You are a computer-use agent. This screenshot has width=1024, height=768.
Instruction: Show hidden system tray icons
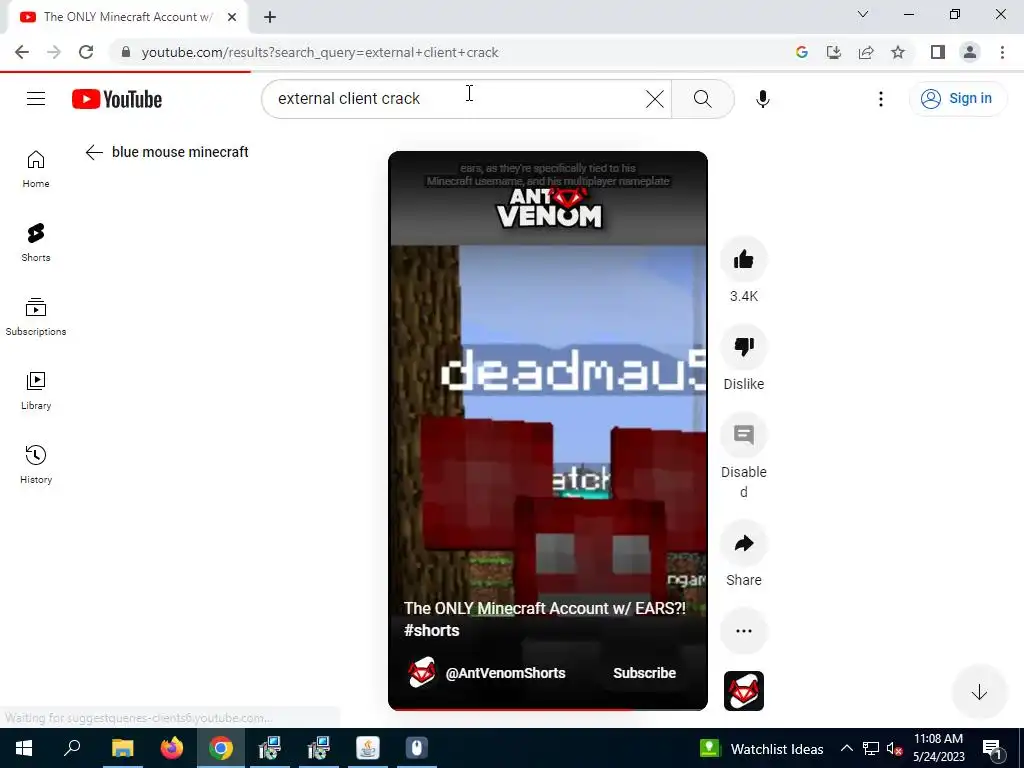click(x=846, y=748)
